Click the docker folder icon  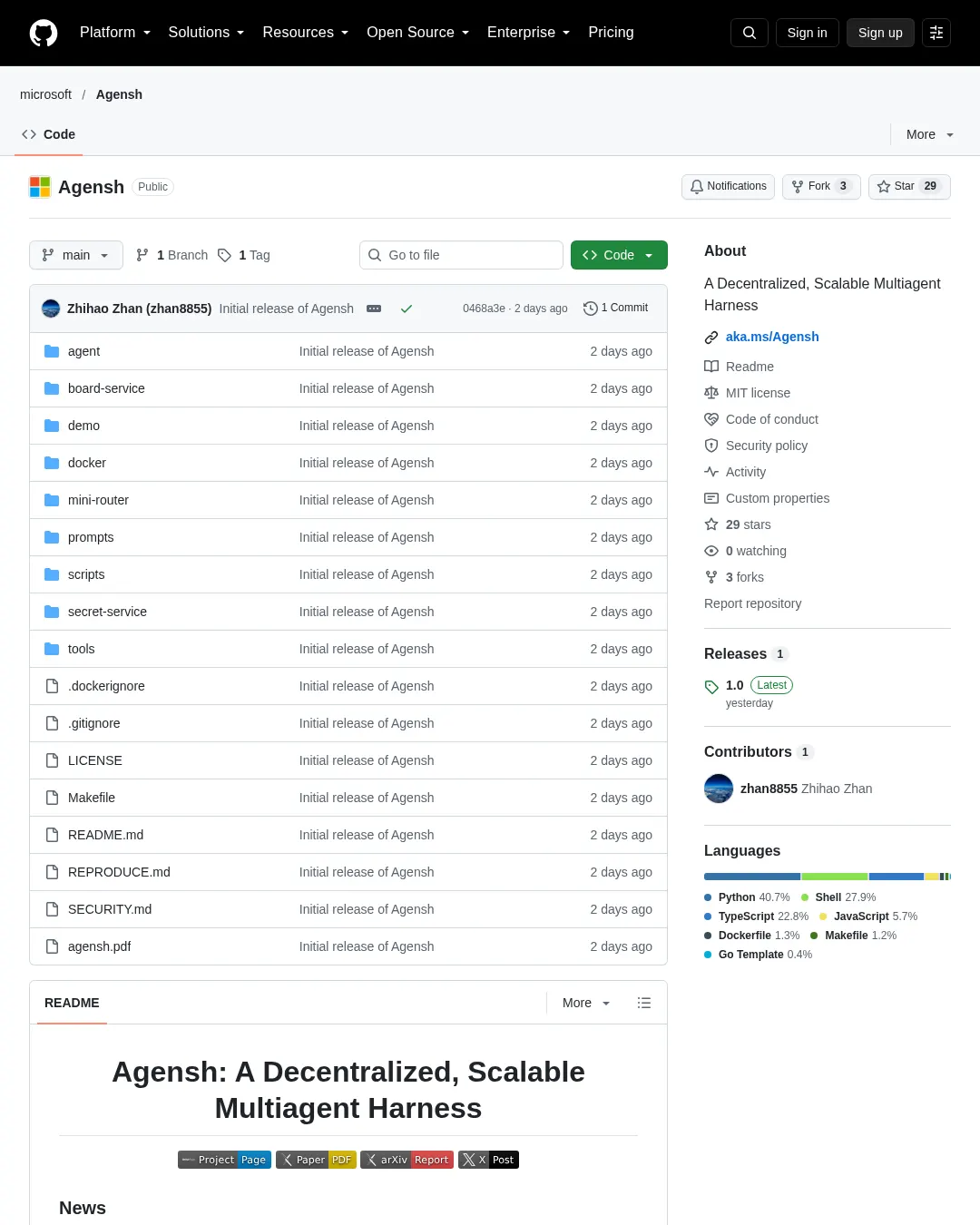pyautogui.click(x=52, y=463)
